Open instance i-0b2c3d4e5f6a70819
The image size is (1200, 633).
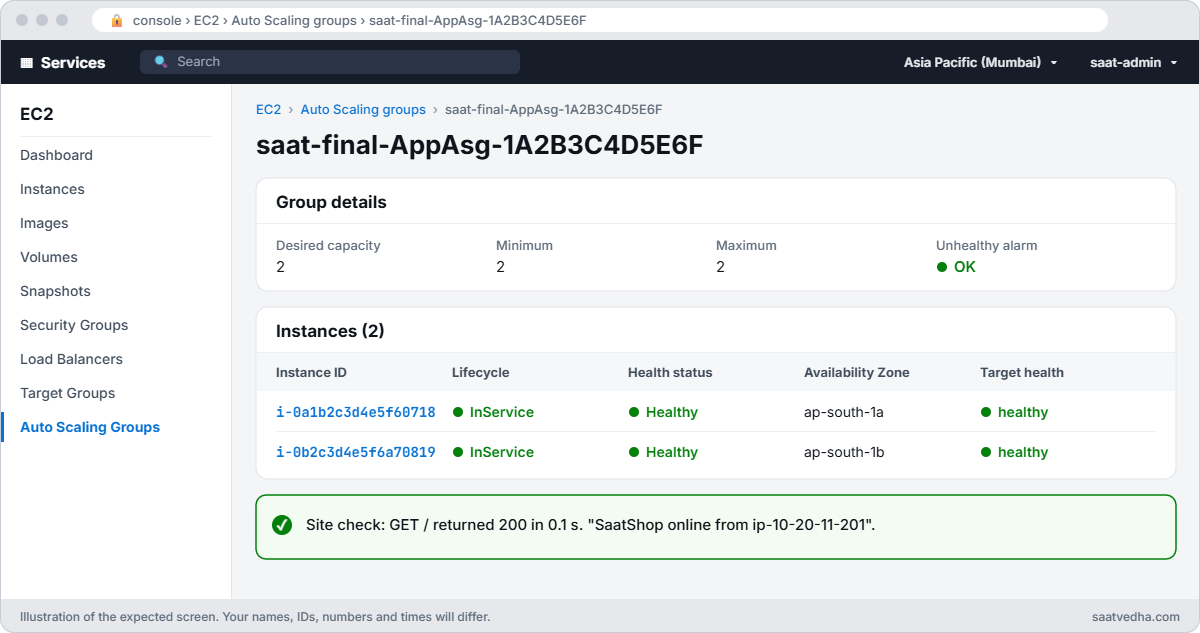355,452
